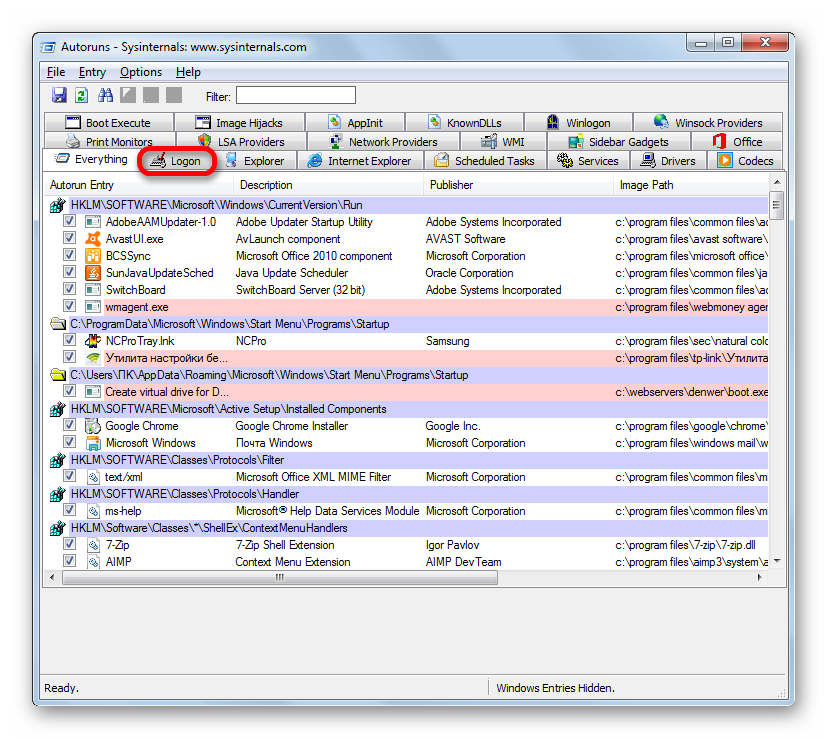Click folder icon of Users Roaming Startup row
The image size is (828, 739).
point(57,375)
